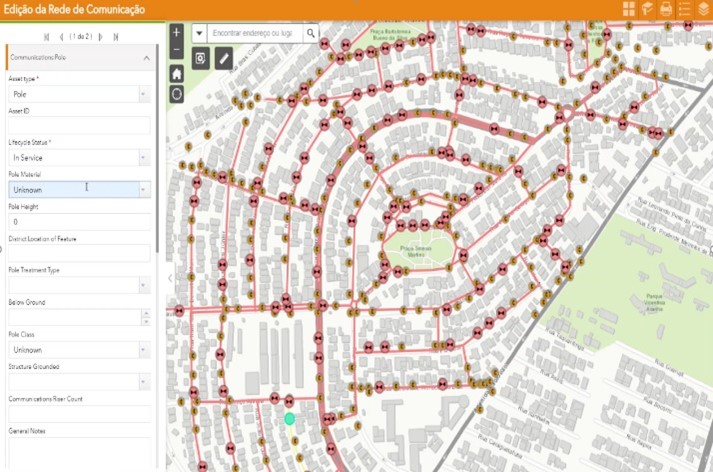713x472 pixels.
Task: Open search source selector arrow
Action: coord(198,33)
